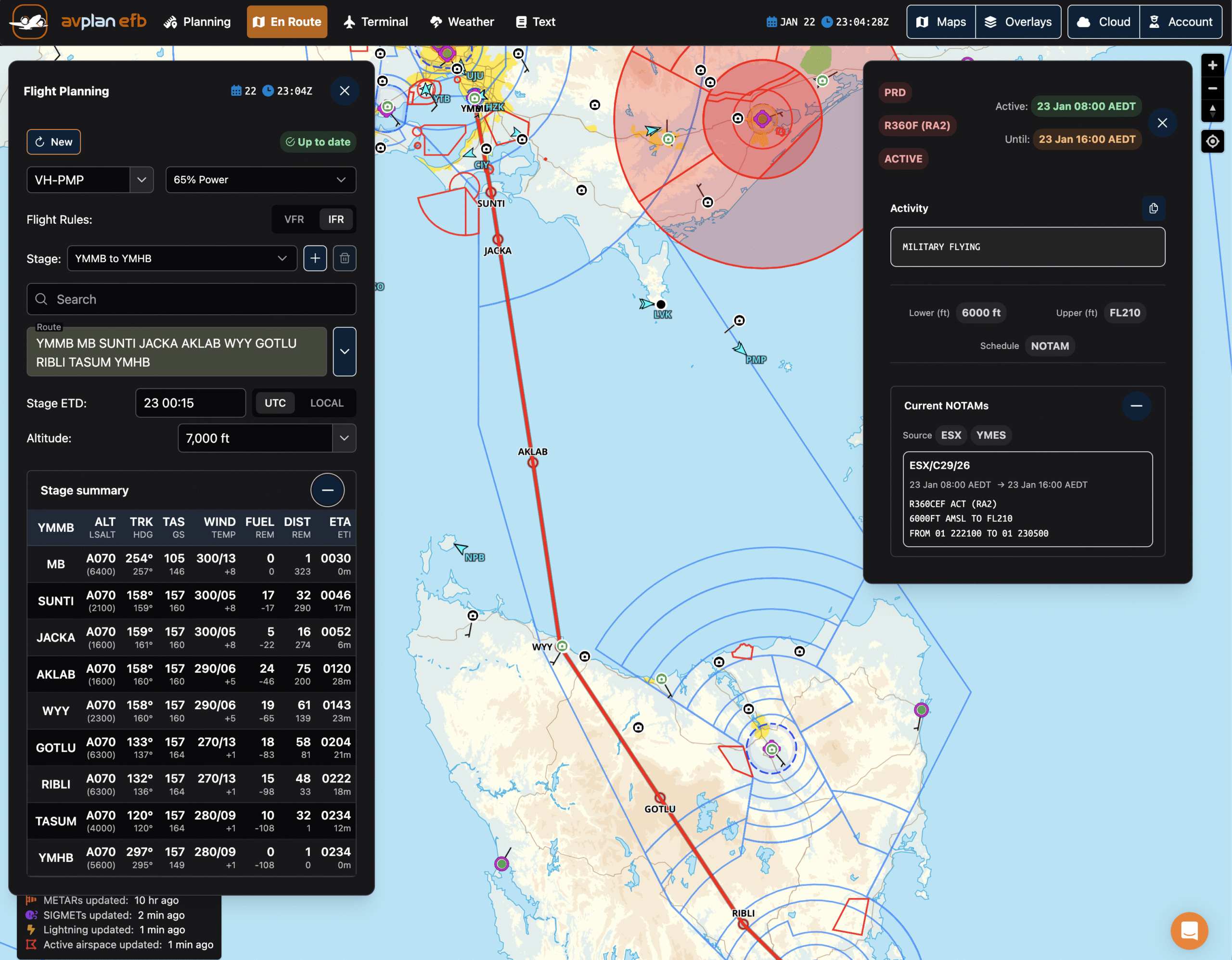Zoom in the map with the plus button
The width and height of the screenshot is (1232, 960).
[x=1212, y=65]
